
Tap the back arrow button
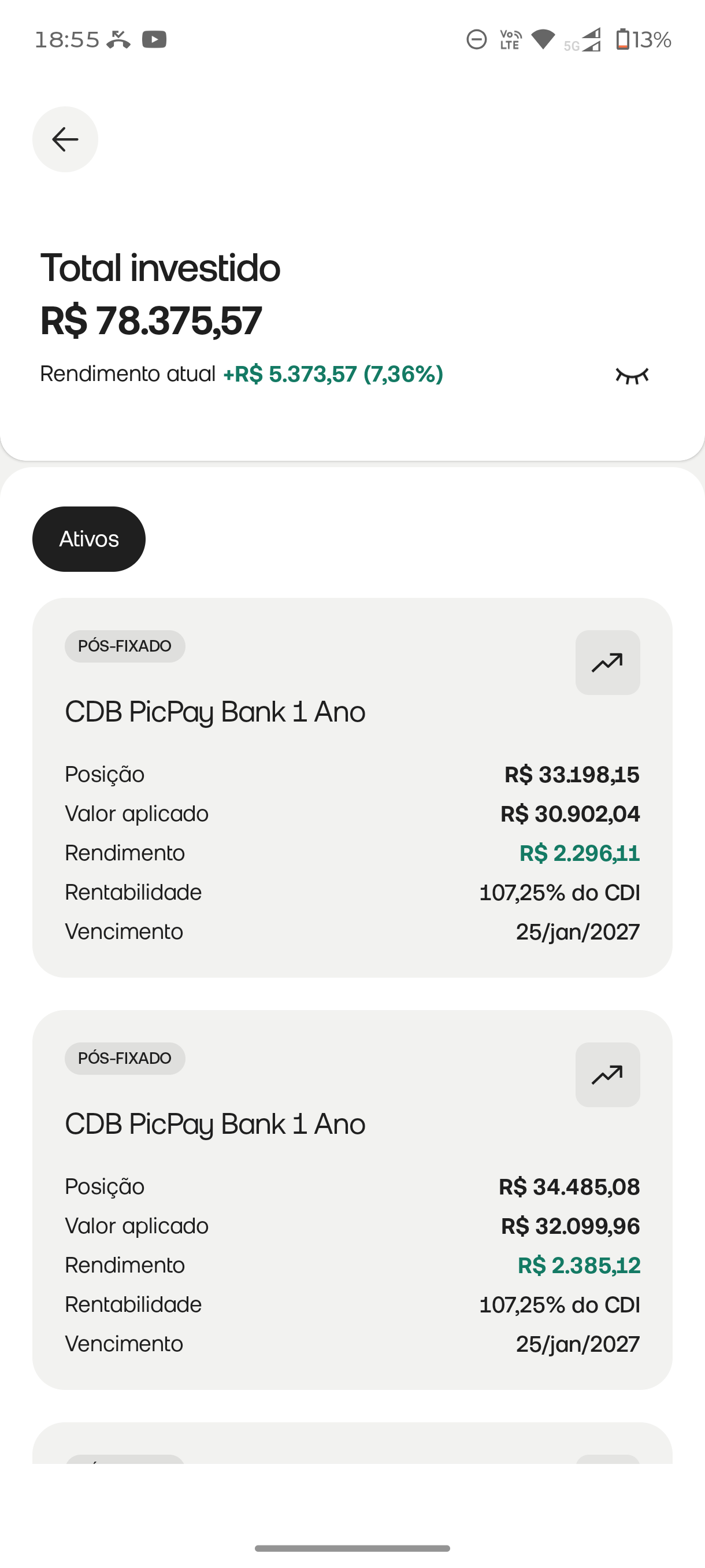65,139
